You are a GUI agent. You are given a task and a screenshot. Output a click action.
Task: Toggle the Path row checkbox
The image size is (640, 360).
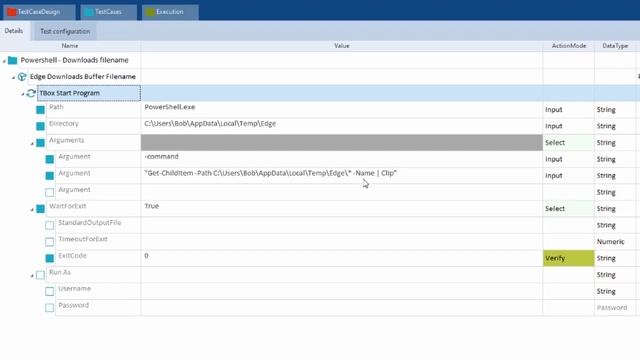tap(40, 110)
